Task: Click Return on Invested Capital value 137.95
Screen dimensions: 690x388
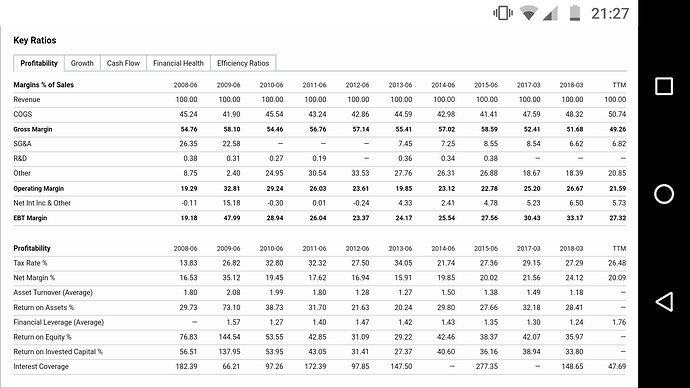Action: click(x=229, y=351)
